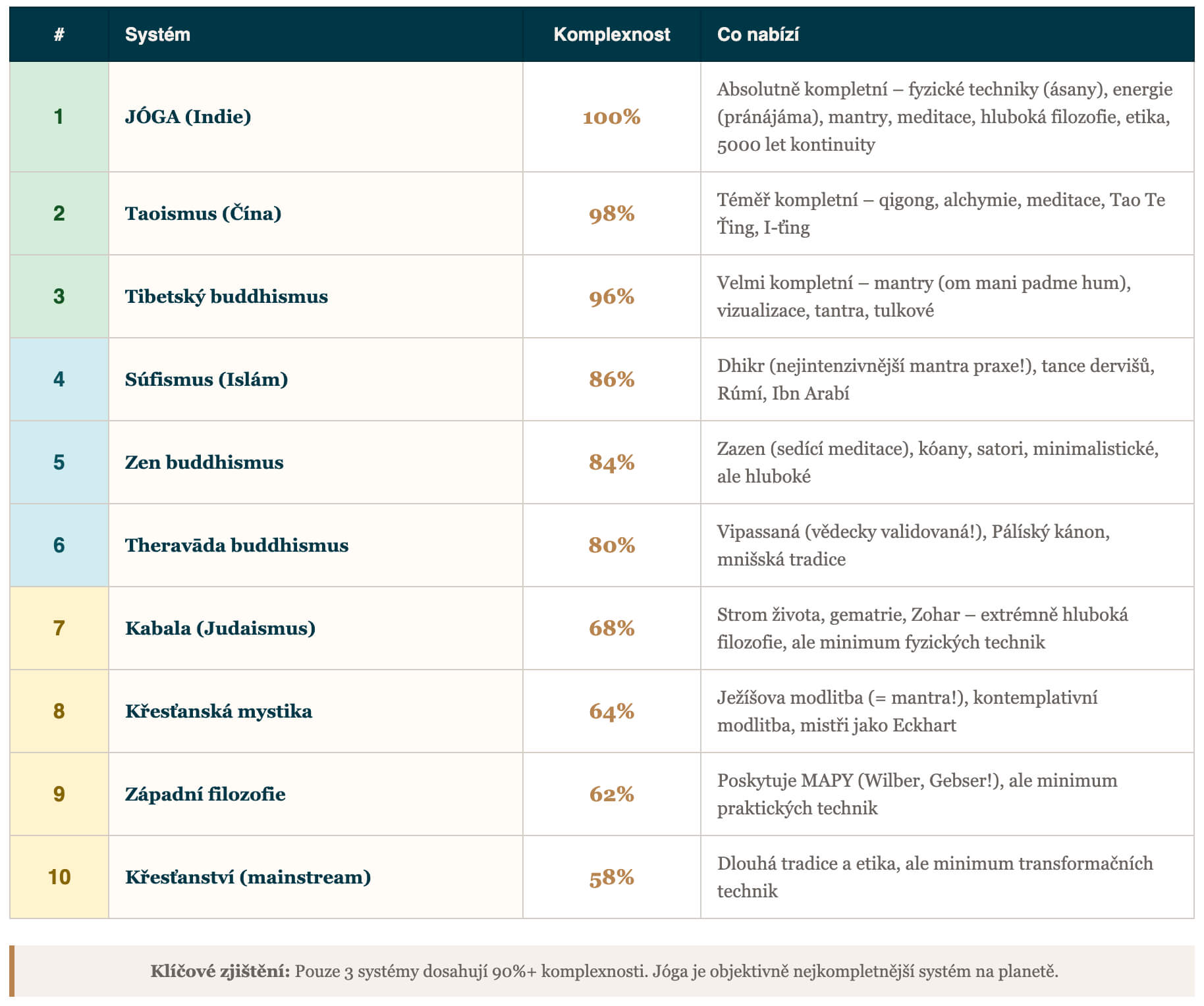Click the "Tibetský buddhismus" system cell
Image resolution: width=1204 pixels, height=1006 pixels.
click(226, 297)
